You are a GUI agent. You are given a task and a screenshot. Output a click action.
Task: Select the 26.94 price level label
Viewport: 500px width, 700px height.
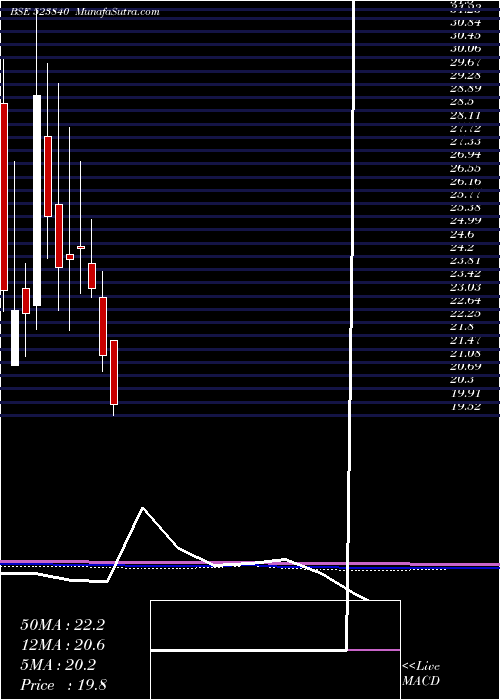(465, 154)
